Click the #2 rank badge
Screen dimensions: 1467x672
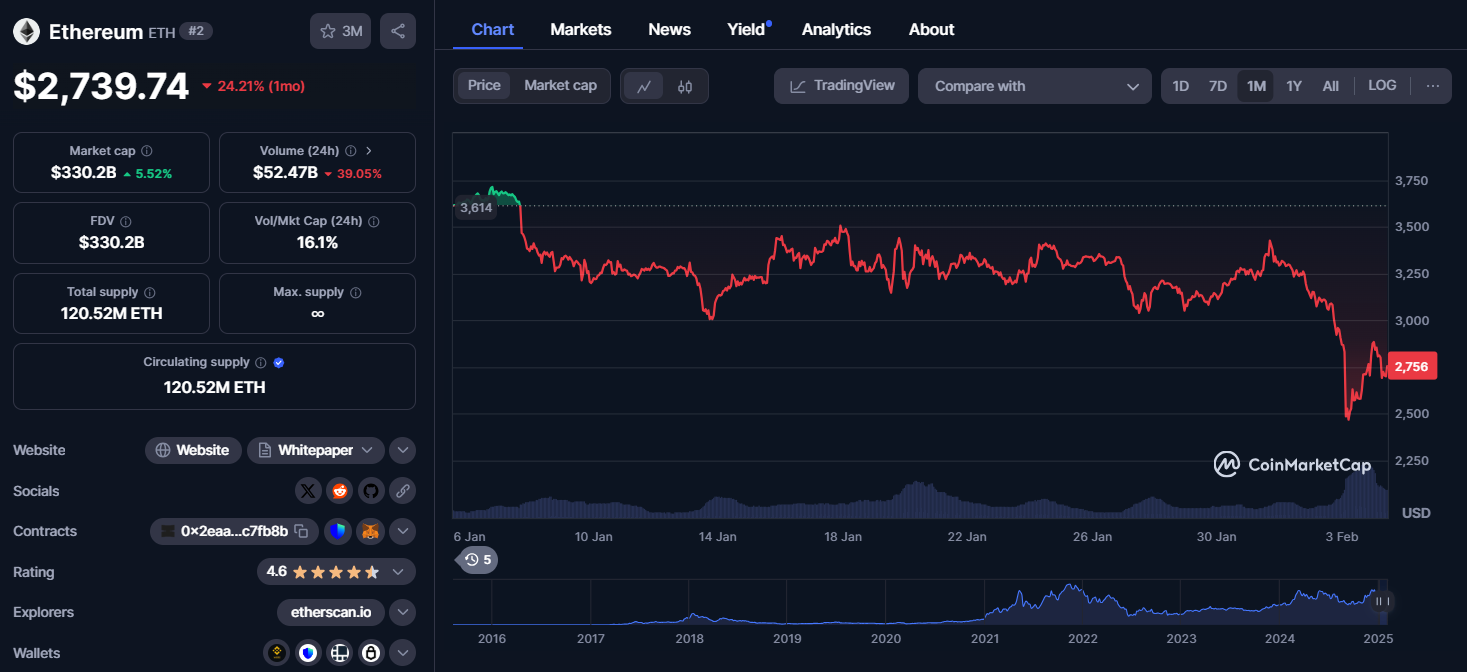196,32
